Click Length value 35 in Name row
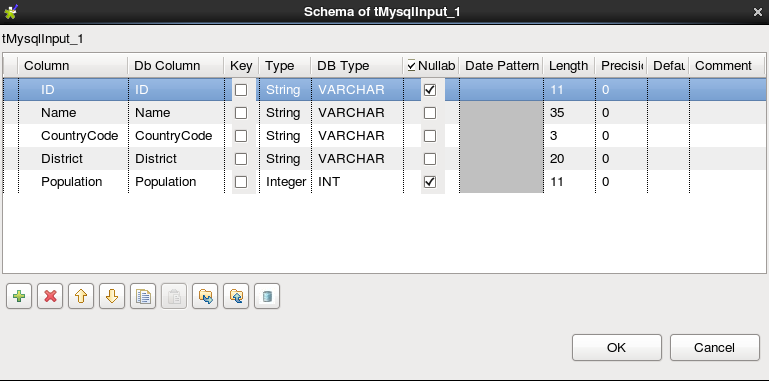This screenshot has height=381, width=769. coord(569,113)
